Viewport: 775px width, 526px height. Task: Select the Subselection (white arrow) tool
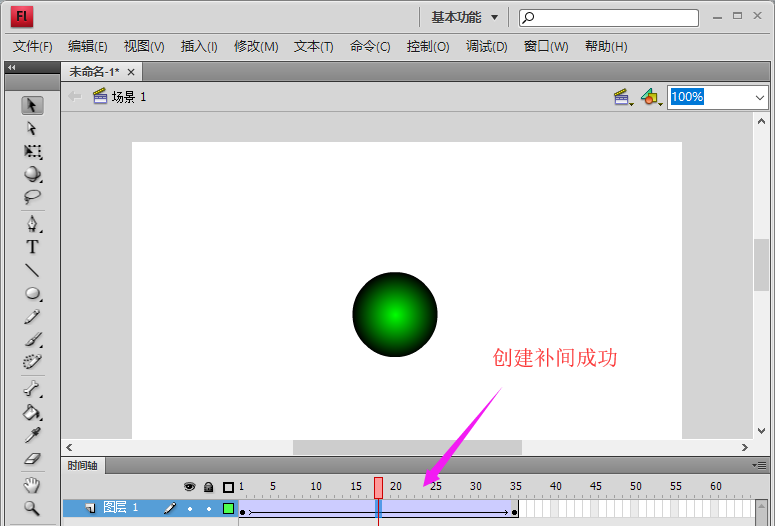click(32, 129)
